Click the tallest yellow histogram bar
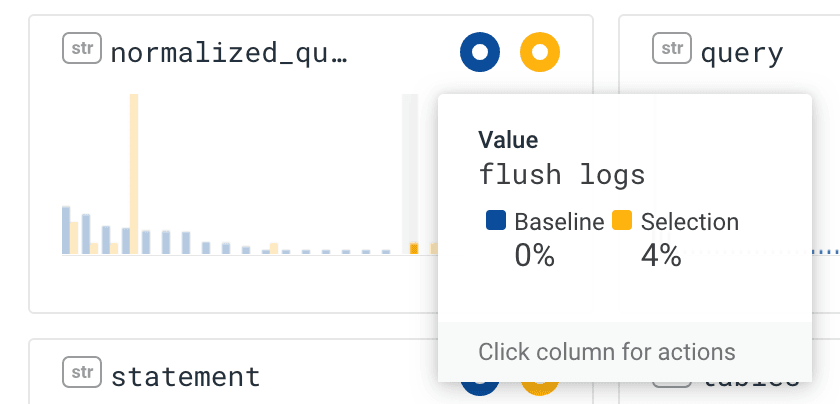 (134, 173)
